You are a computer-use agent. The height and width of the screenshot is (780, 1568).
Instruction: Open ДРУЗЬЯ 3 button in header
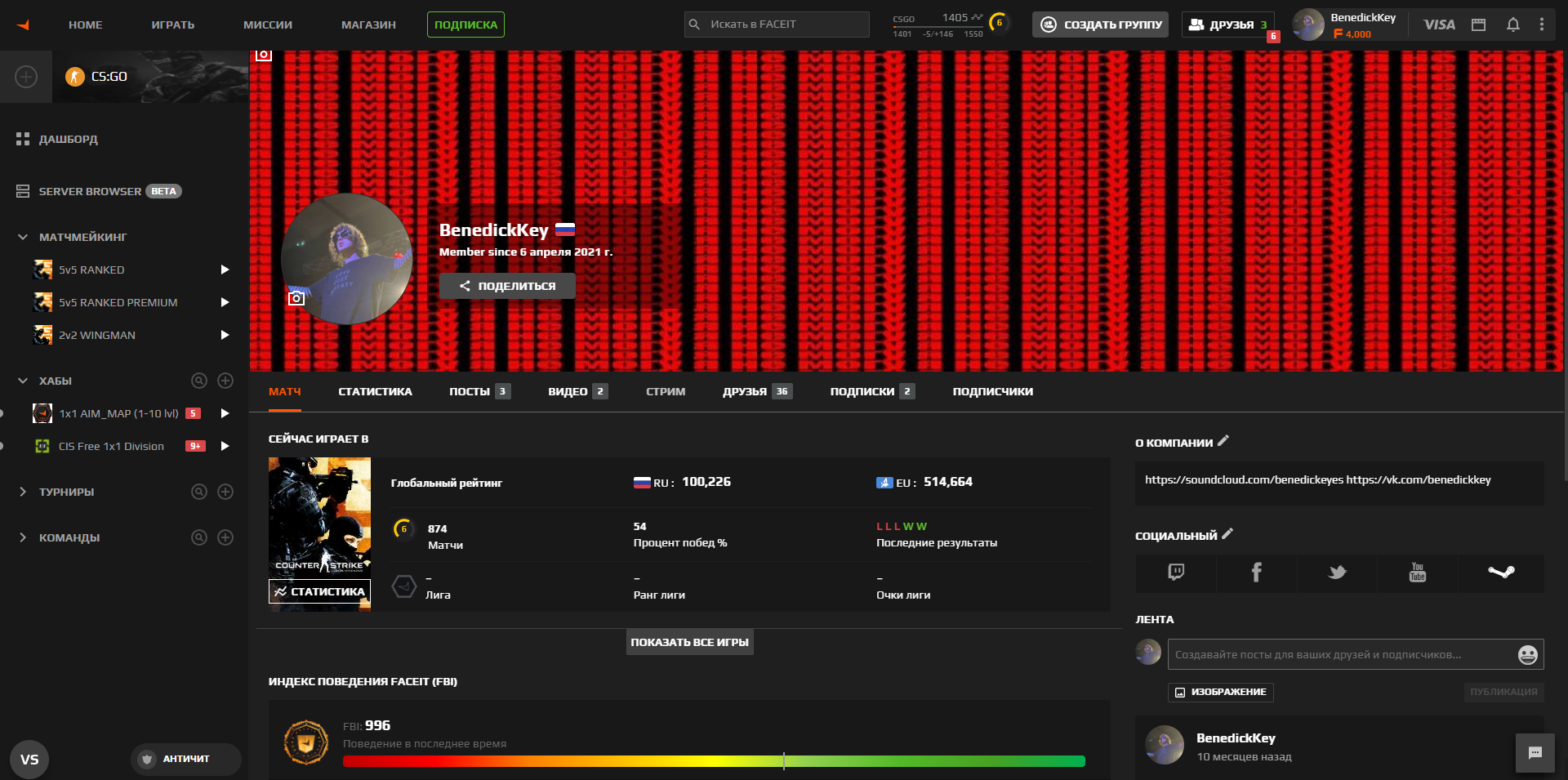(1227, 25)
